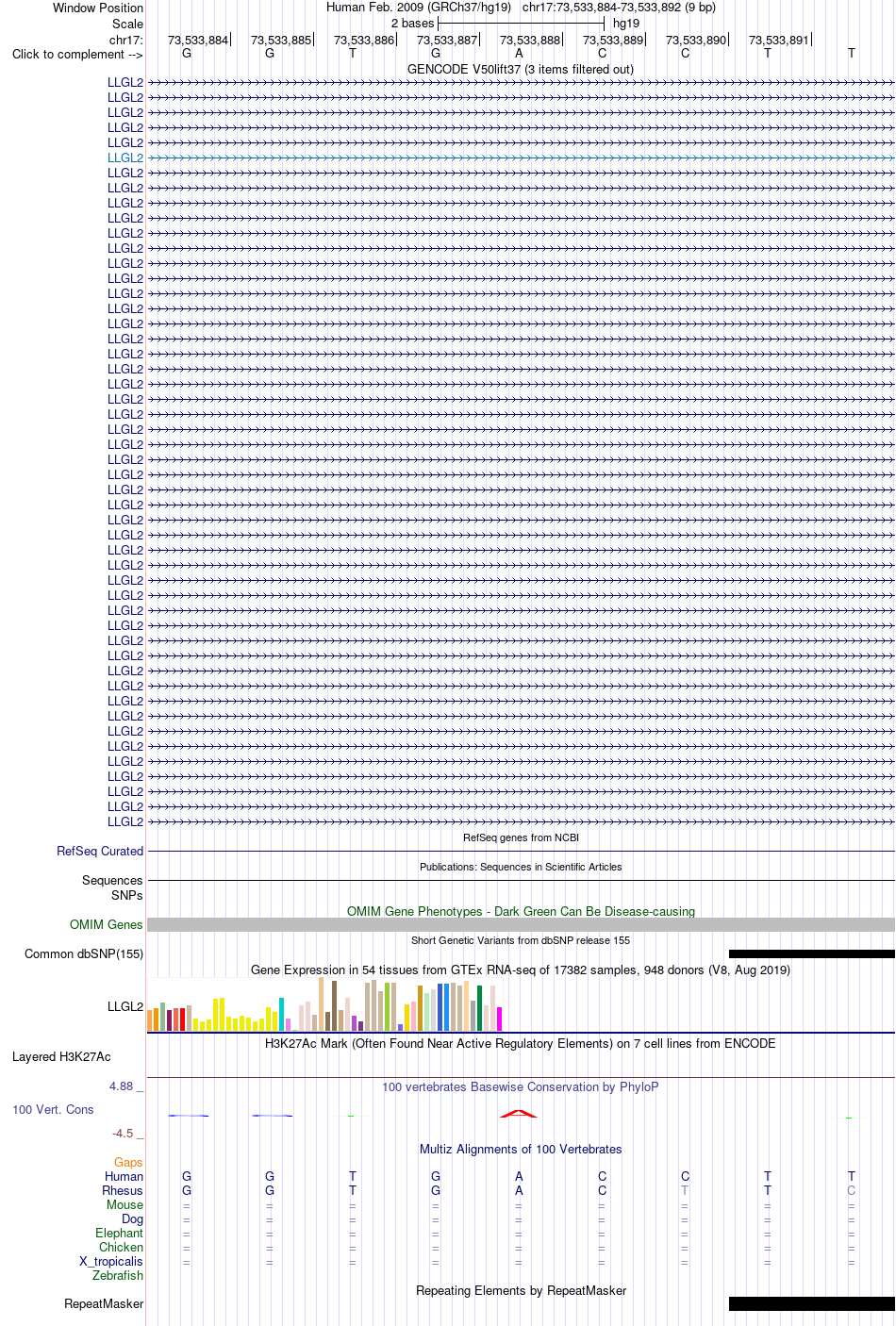Click 'Repeating Elements by RepeatMasker' title
Image resolution: width=896 pixels, height=1326 pixels.
coord(521,1291)
